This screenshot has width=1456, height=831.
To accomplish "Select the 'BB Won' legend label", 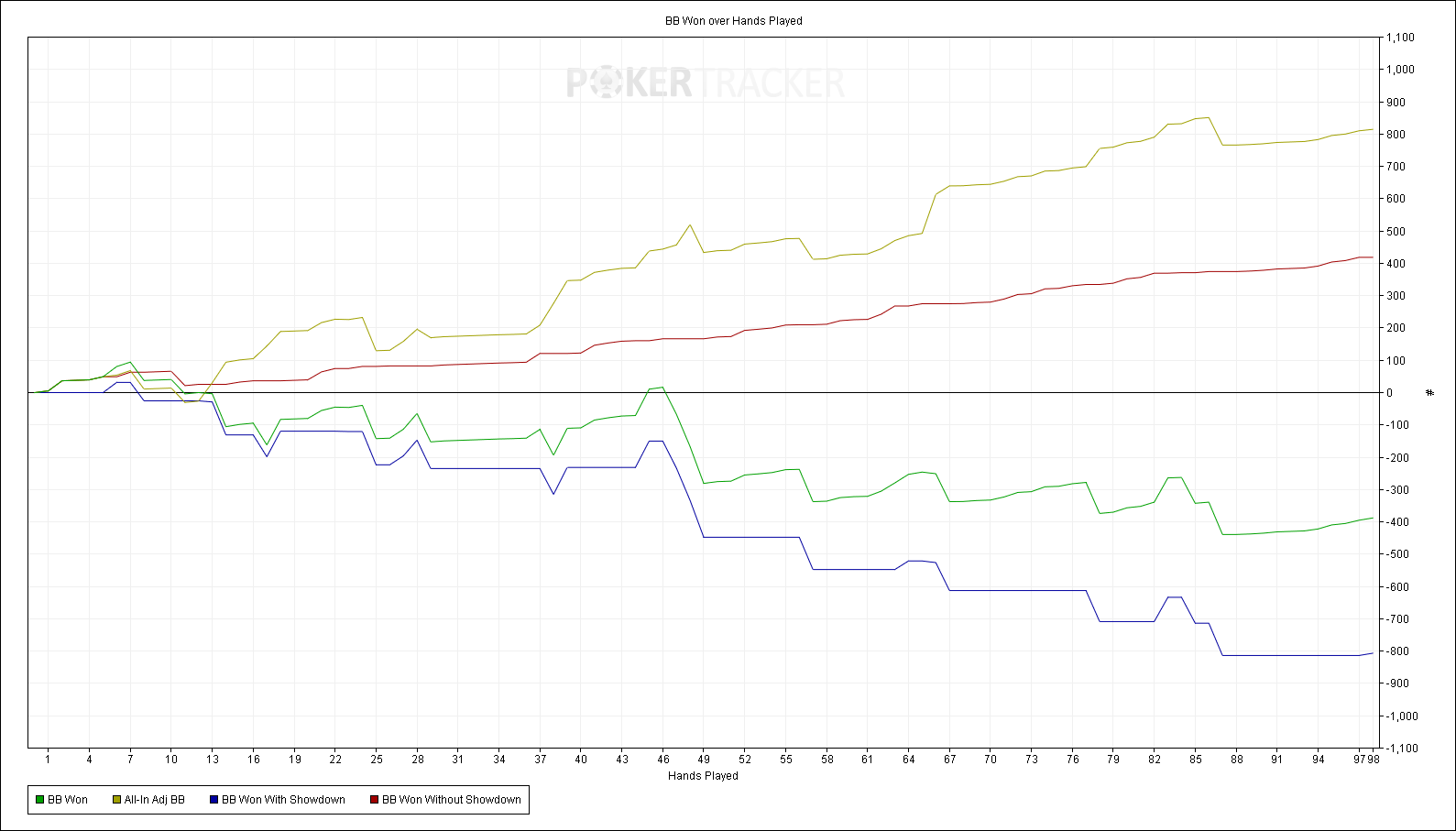I will click(68, 800).
